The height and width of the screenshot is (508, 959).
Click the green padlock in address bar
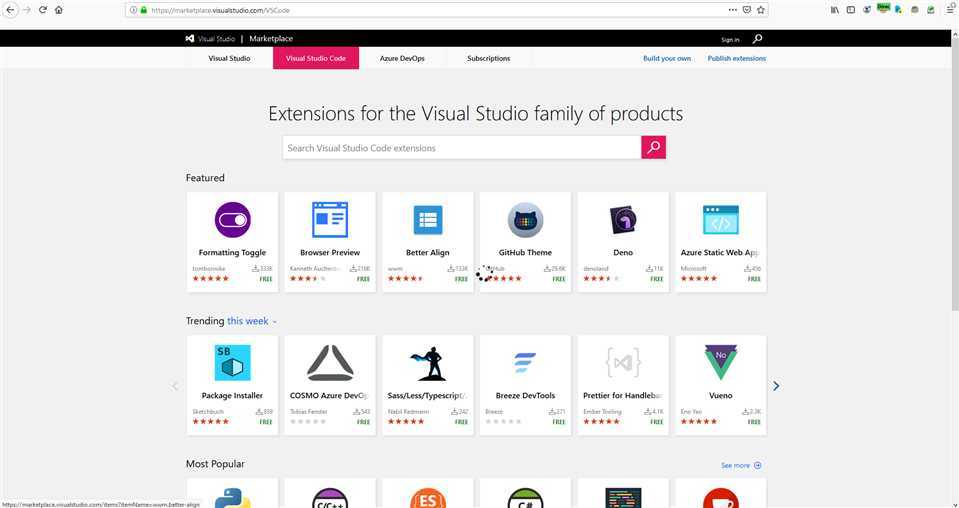144,10
